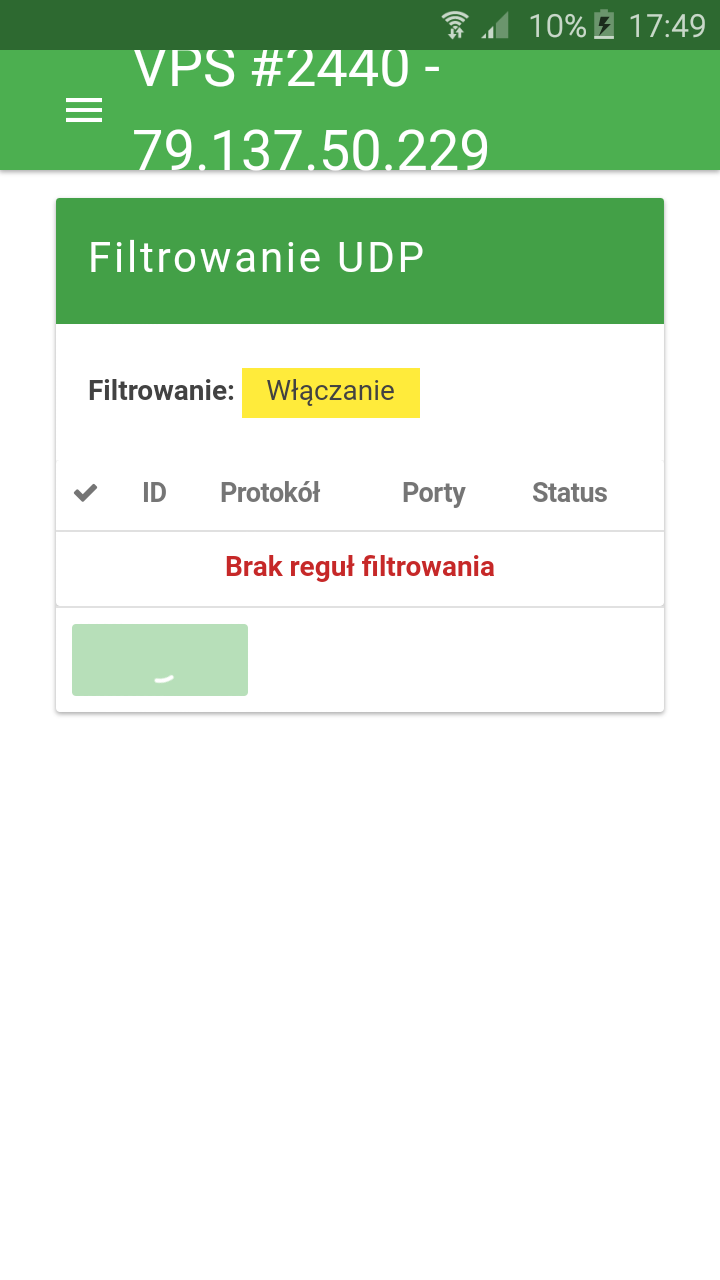
Task: Tap the Wi-Fi status bar icon
Action: pyautogui.click(x=455, y=25)
